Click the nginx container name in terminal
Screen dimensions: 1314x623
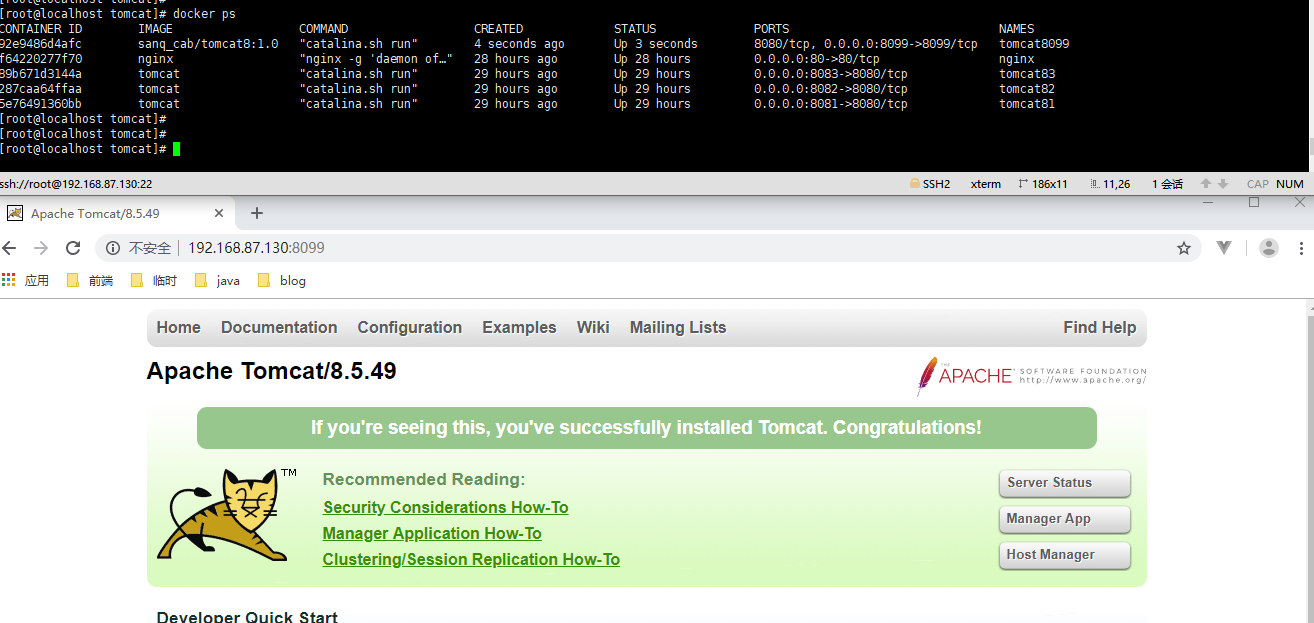[1017, 59]
